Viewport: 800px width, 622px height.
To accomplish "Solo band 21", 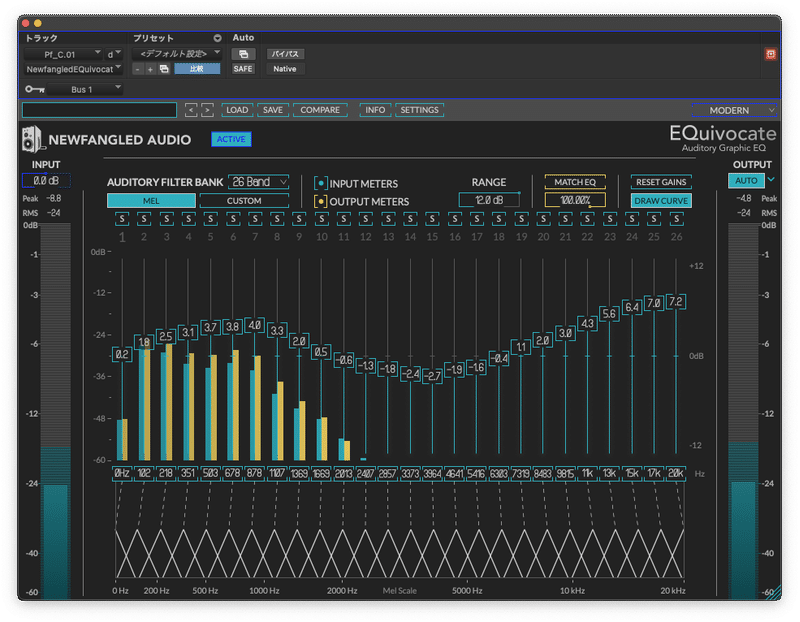I will (565, 219).
